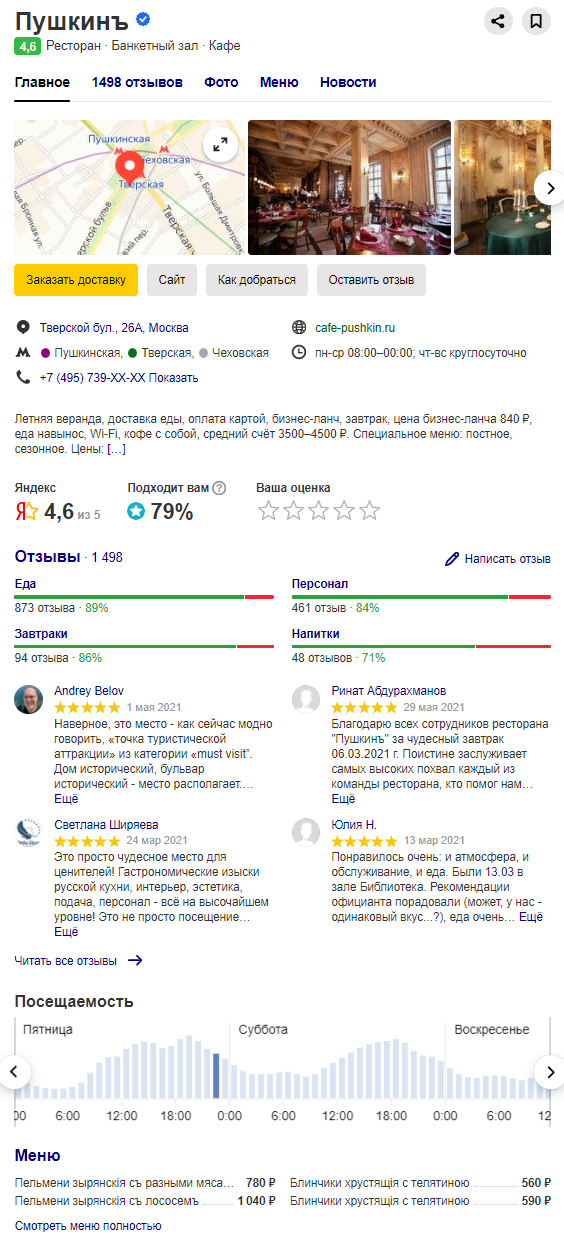Switch to the 1498 отзывов tab
Image resolution: width=564 pixels, height=1242 pixels.
(x=137, y=82)
